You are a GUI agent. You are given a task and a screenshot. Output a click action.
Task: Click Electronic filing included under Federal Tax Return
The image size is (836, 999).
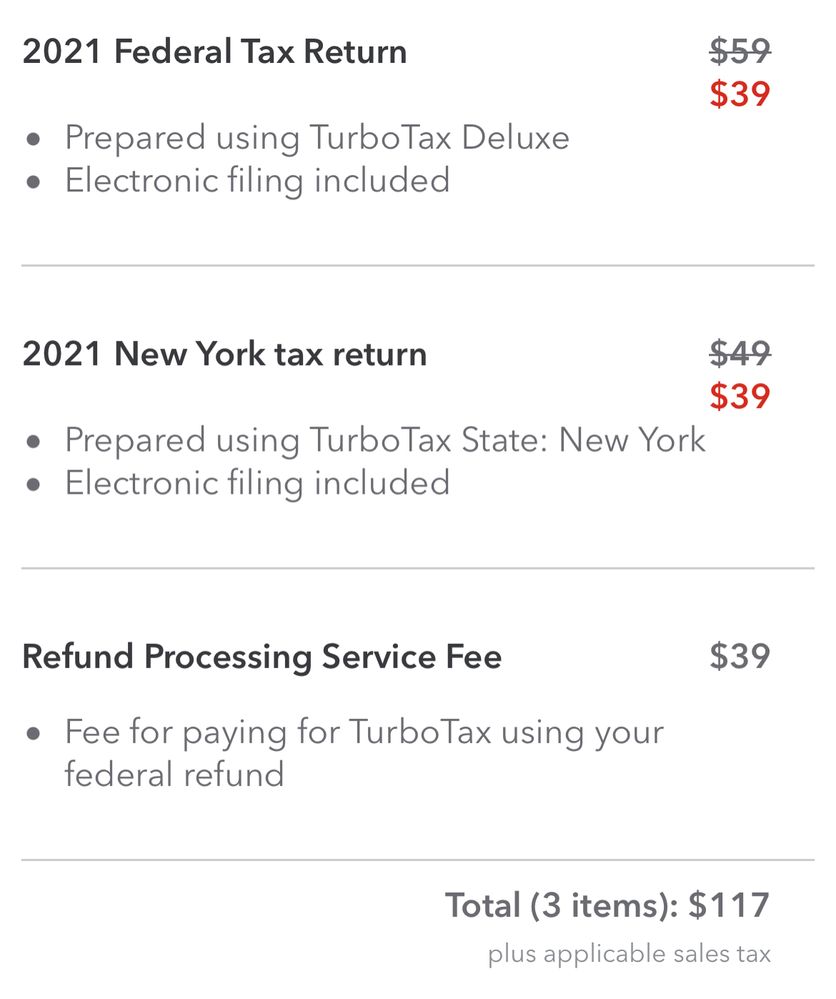point(257,180)
